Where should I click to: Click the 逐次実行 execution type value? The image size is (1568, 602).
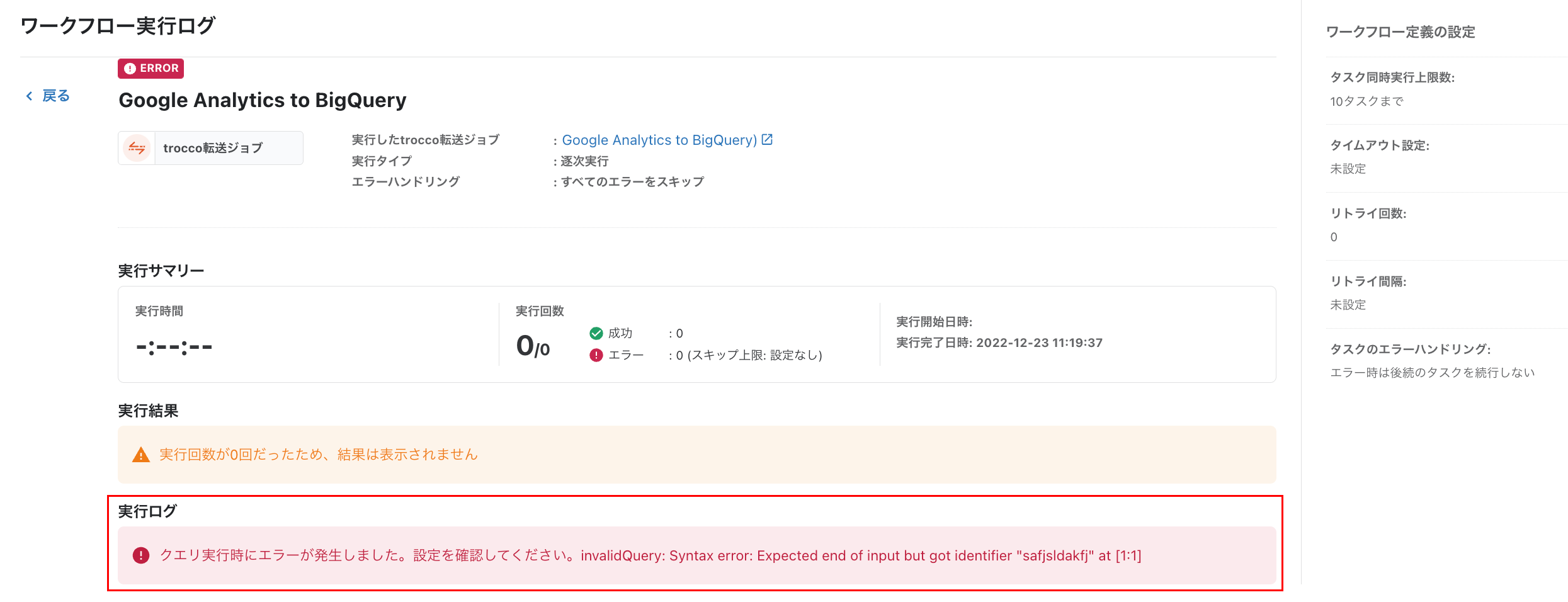584,161
